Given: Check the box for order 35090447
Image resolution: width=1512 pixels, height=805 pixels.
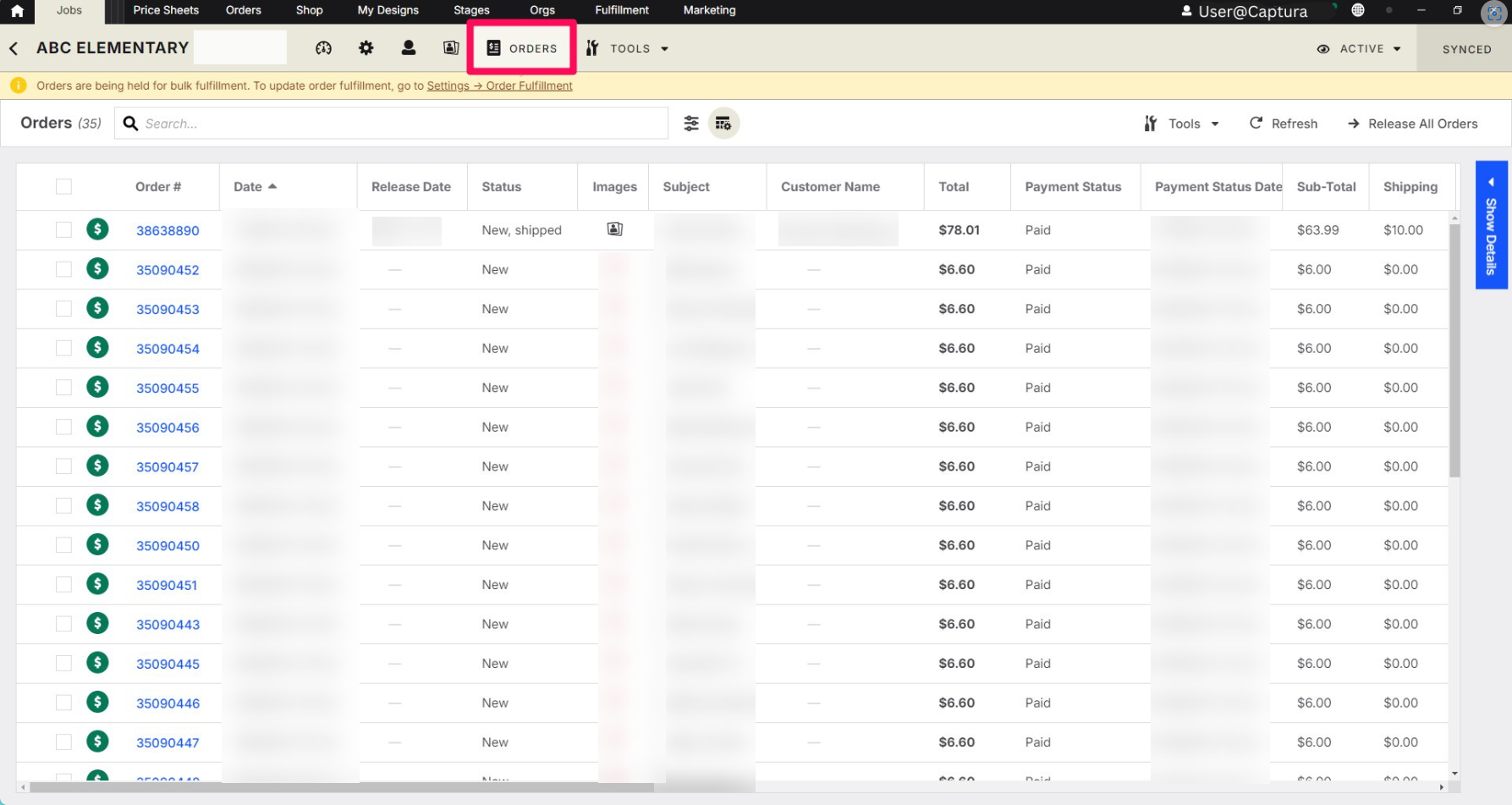Looking at the screenshot, I should [63, 742].
